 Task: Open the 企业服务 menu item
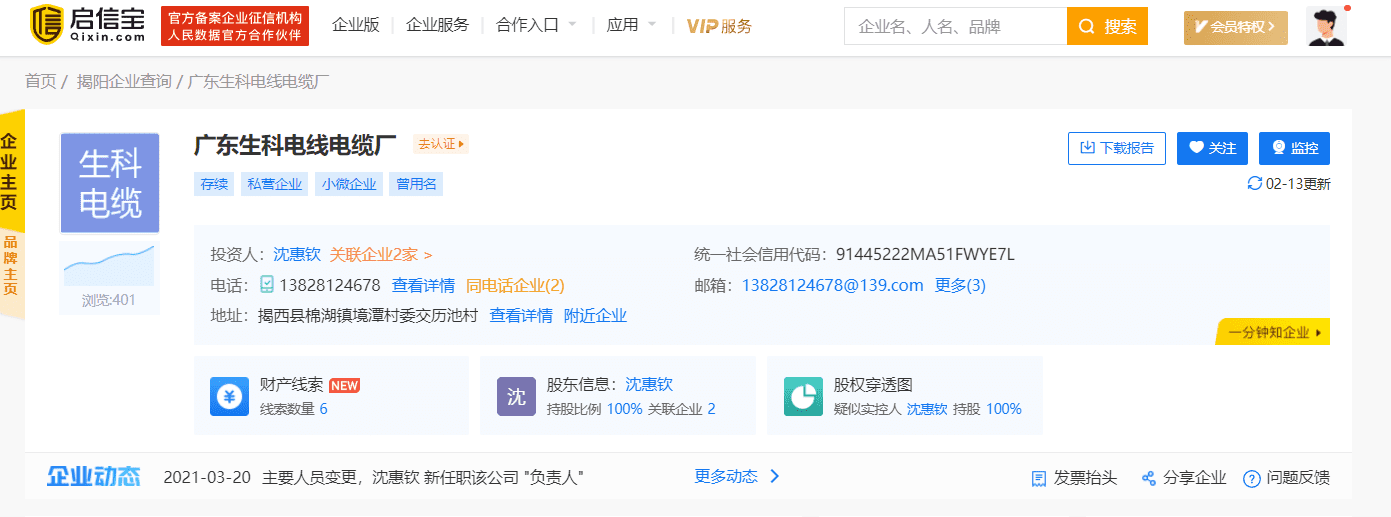click(437, 25)
